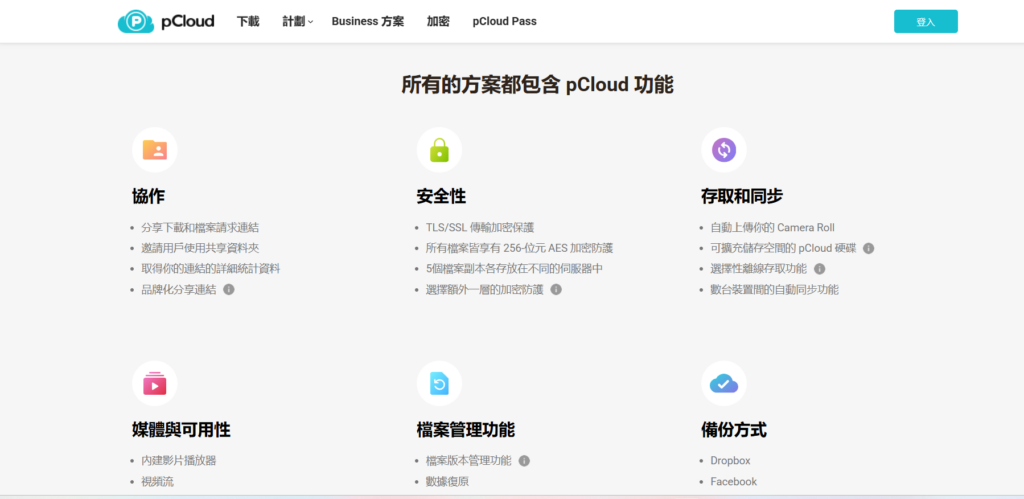Click the 品牌化分享連結 text

coord(178,289)
